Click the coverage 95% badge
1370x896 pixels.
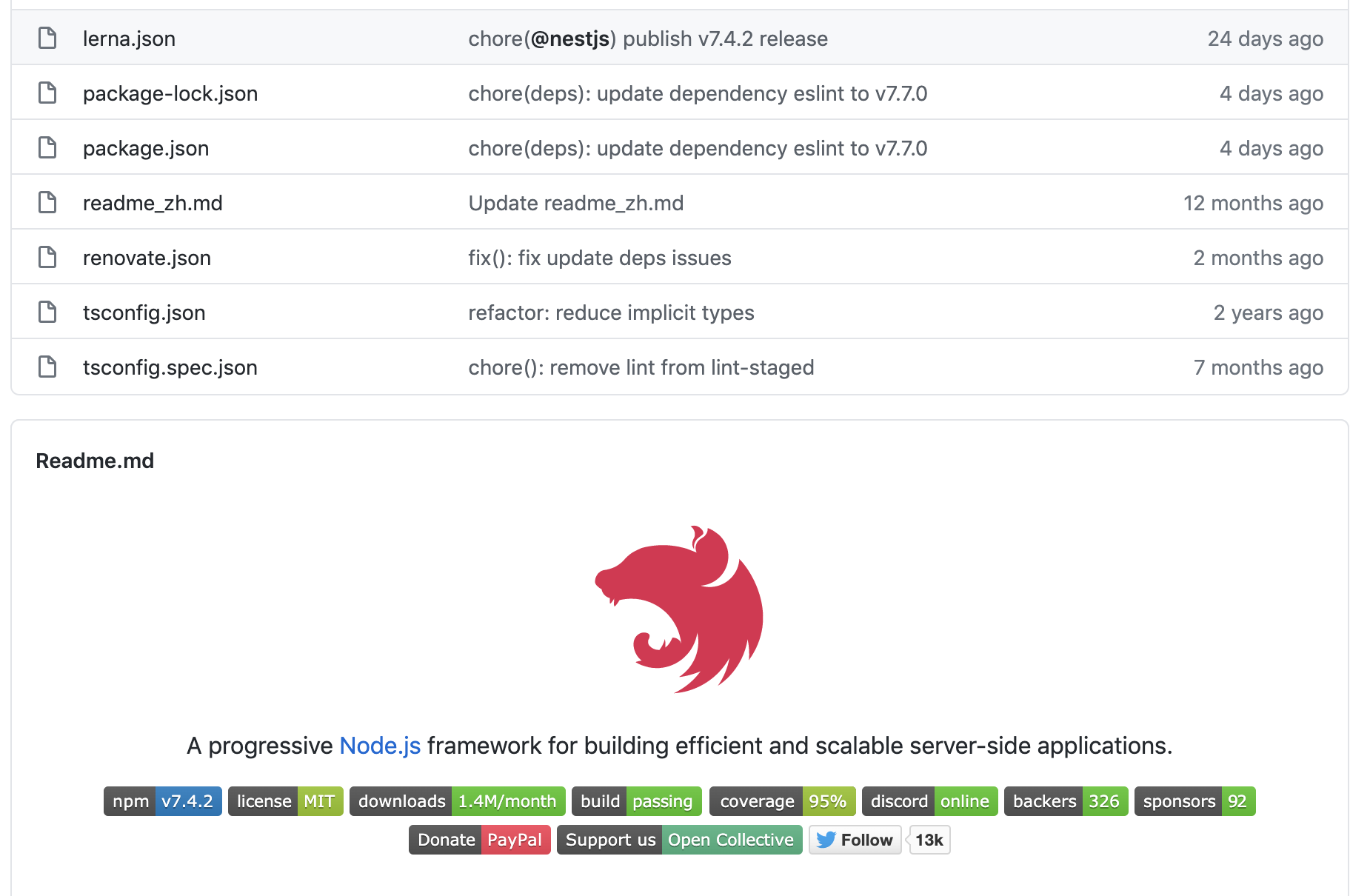(783, 801)
